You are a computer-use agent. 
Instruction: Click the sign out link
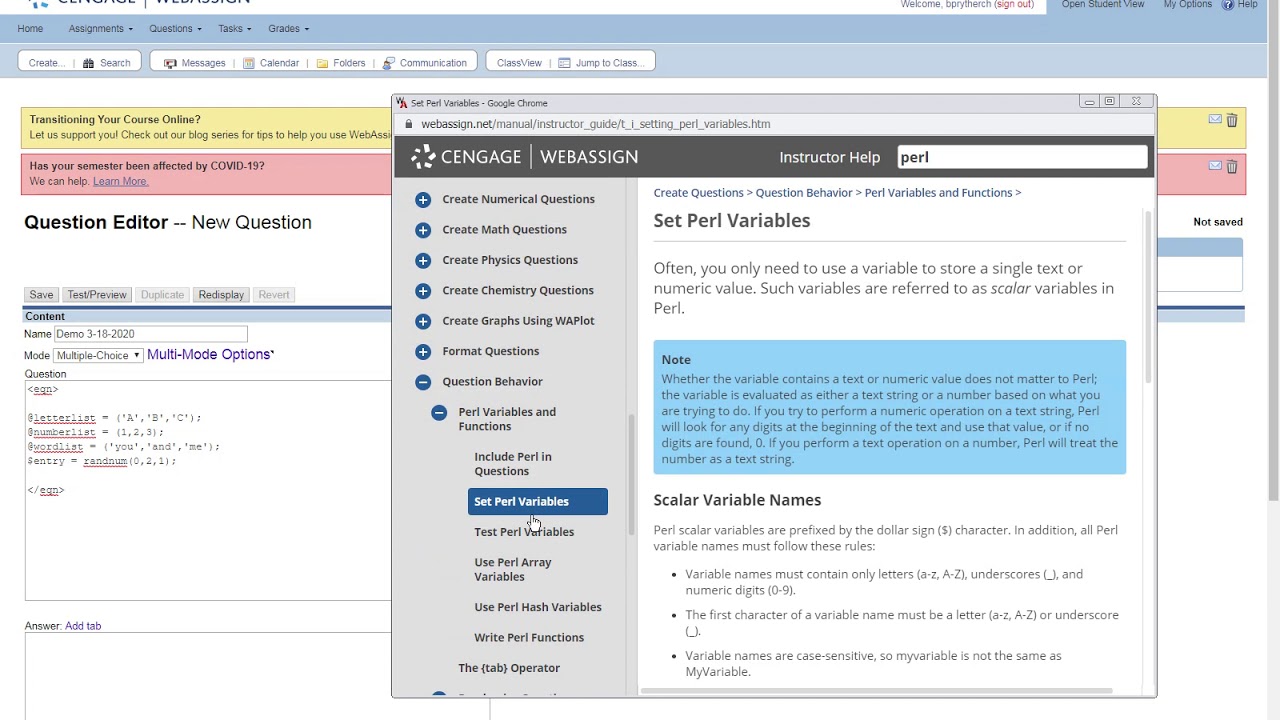(x=1014, y=4)
